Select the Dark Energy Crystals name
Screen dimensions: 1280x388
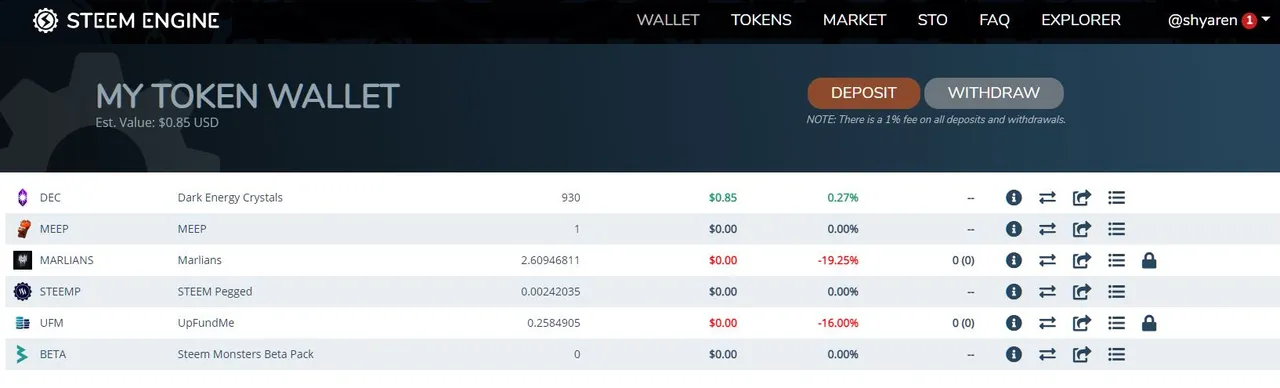pyautogui.click(x=230, y=198)
